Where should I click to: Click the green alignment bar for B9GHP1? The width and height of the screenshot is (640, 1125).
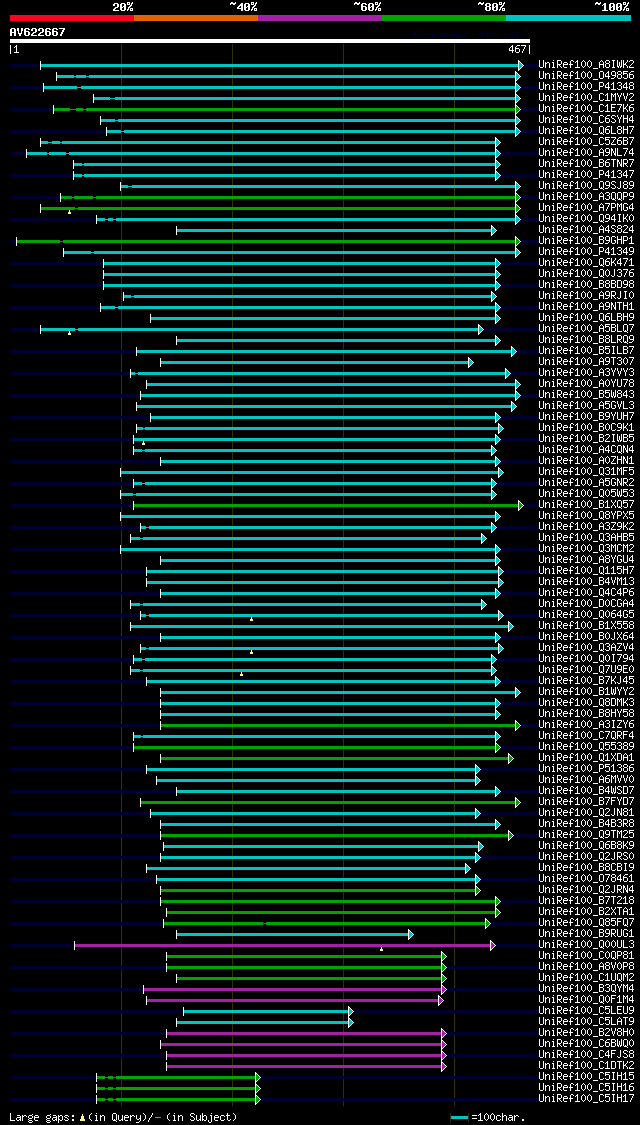point(268,241)
